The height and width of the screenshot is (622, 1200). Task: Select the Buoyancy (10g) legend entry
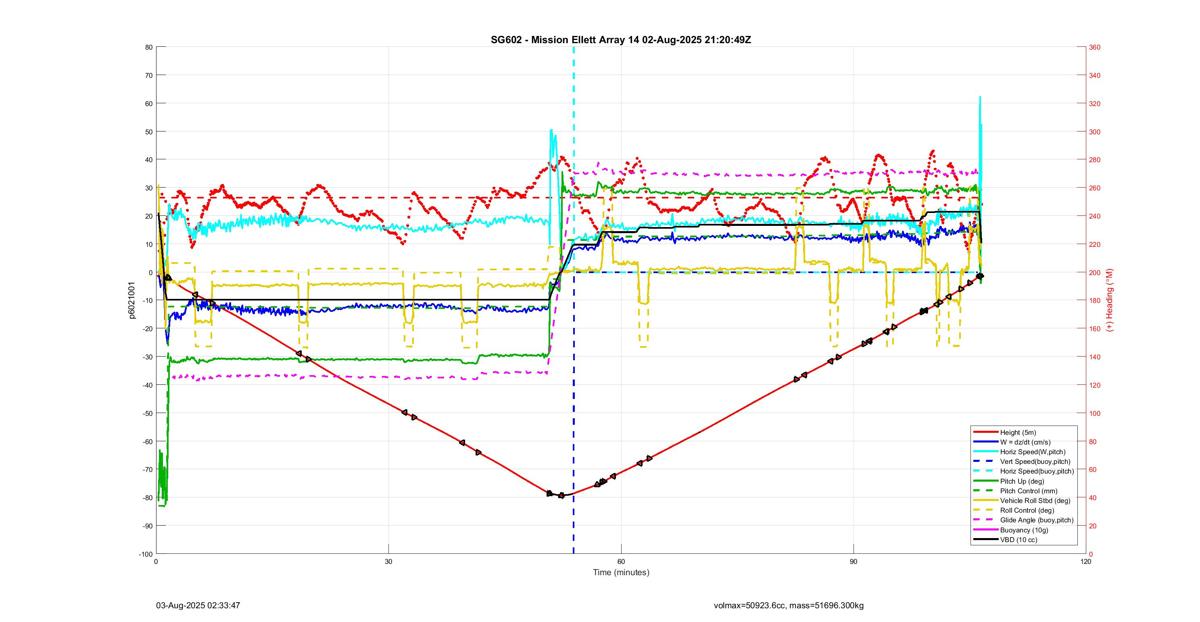pos(1024,530)
